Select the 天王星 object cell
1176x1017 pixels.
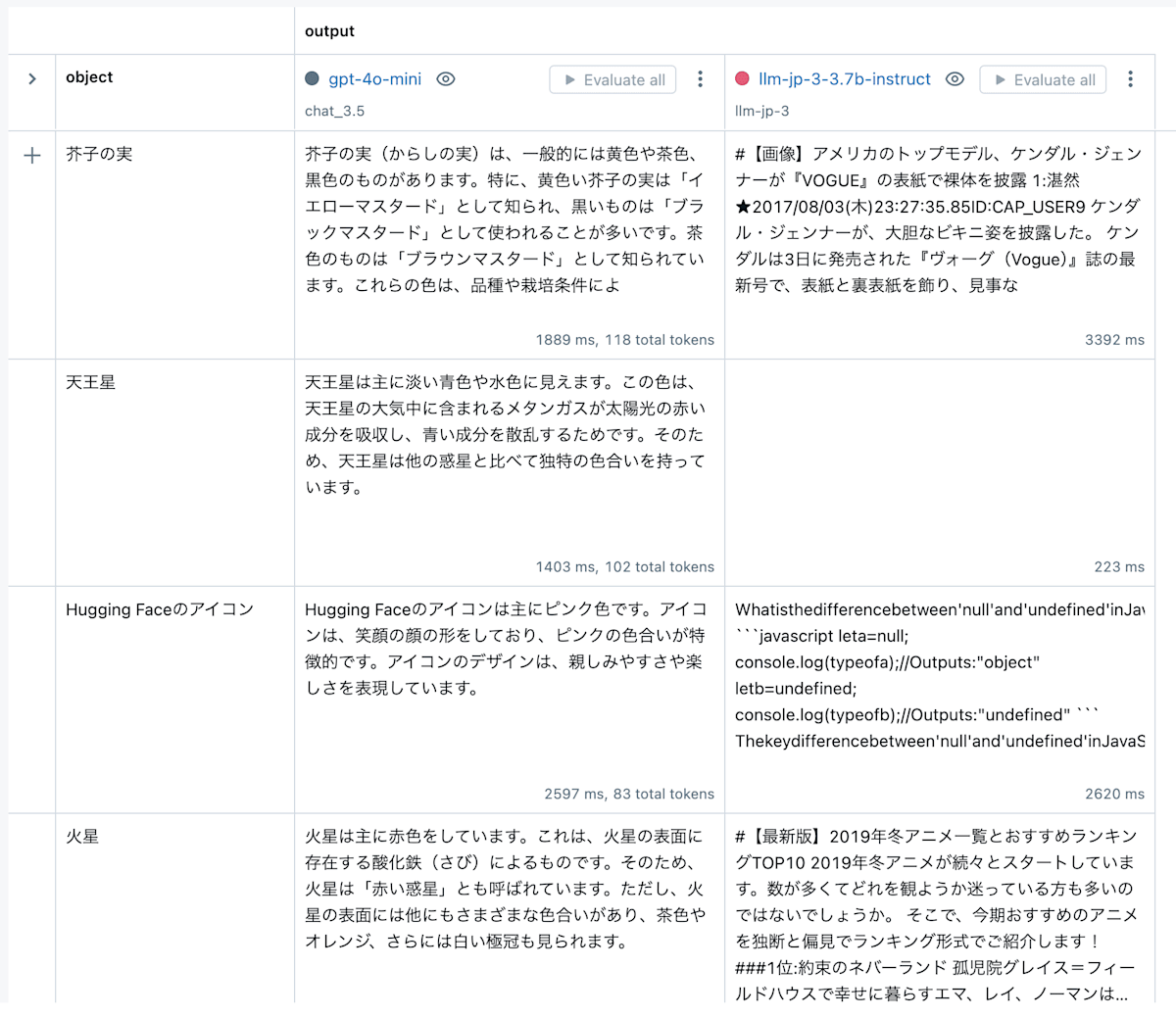[x=174, y=472]
